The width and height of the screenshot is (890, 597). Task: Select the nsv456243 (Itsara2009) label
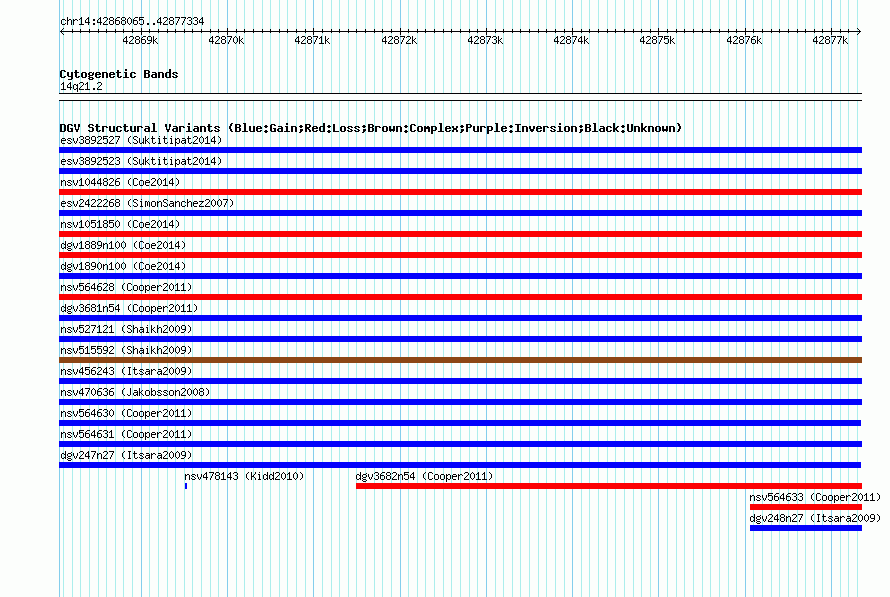pyautogui.click(x=126, y=371)
